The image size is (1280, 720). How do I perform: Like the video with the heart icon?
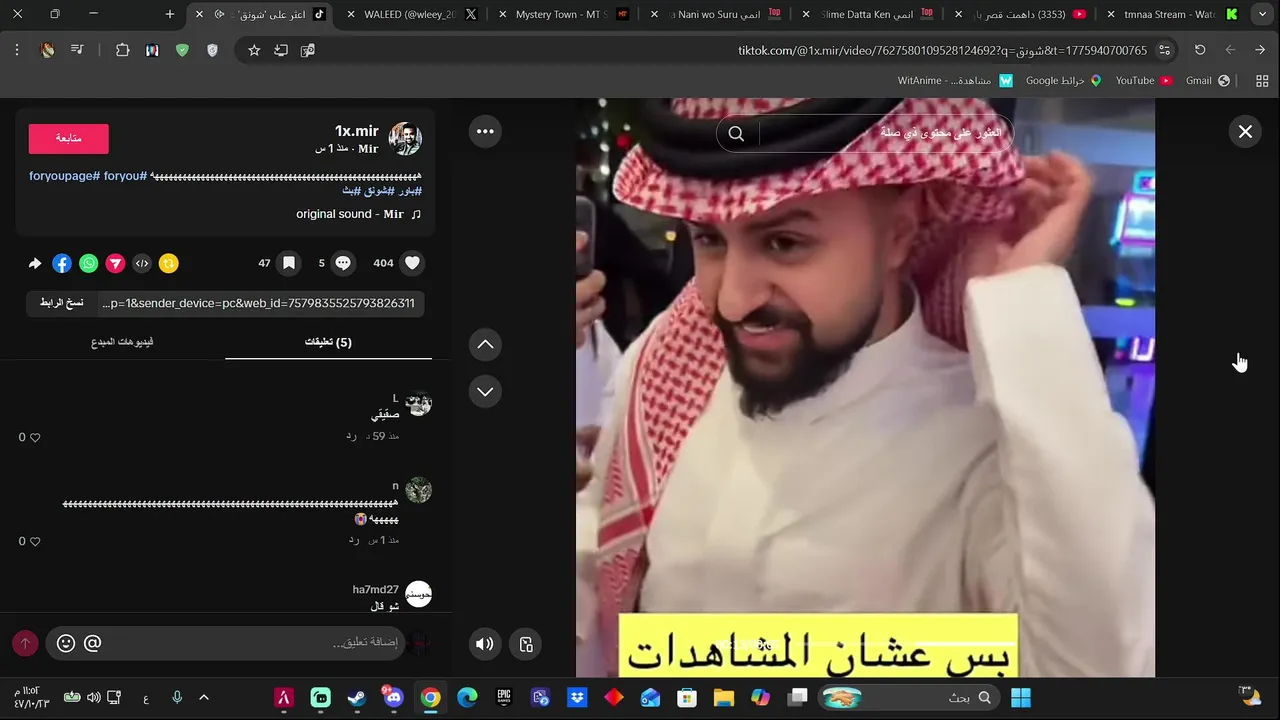412,263
